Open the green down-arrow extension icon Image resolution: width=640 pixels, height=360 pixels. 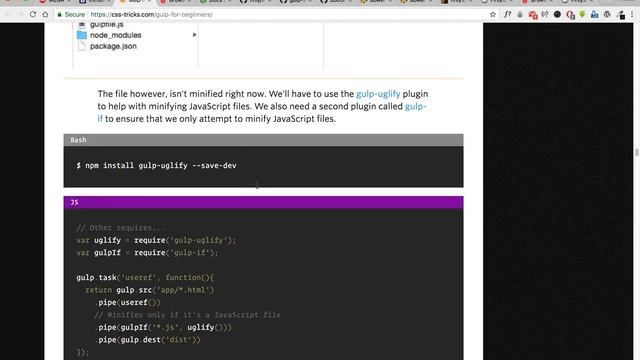point(582,14)
